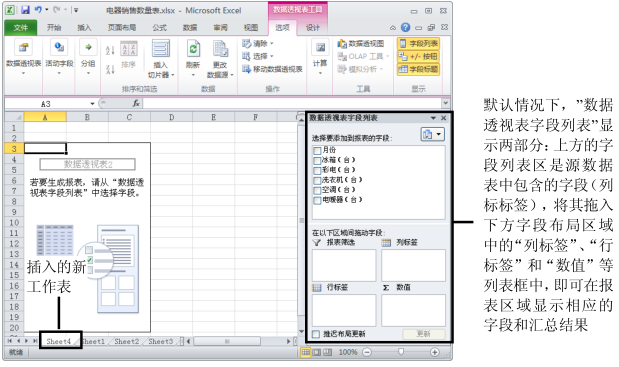Switch to the 页面布局 ribbon tab

click(x=122, y=27)
